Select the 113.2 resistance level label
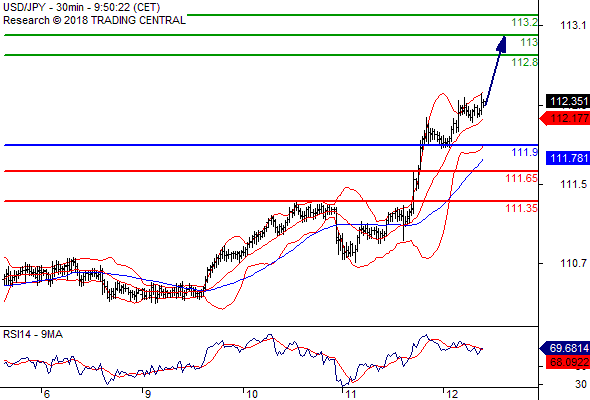Image resolution: width=590 pixels, height=400 pixels. click(525, 22)
